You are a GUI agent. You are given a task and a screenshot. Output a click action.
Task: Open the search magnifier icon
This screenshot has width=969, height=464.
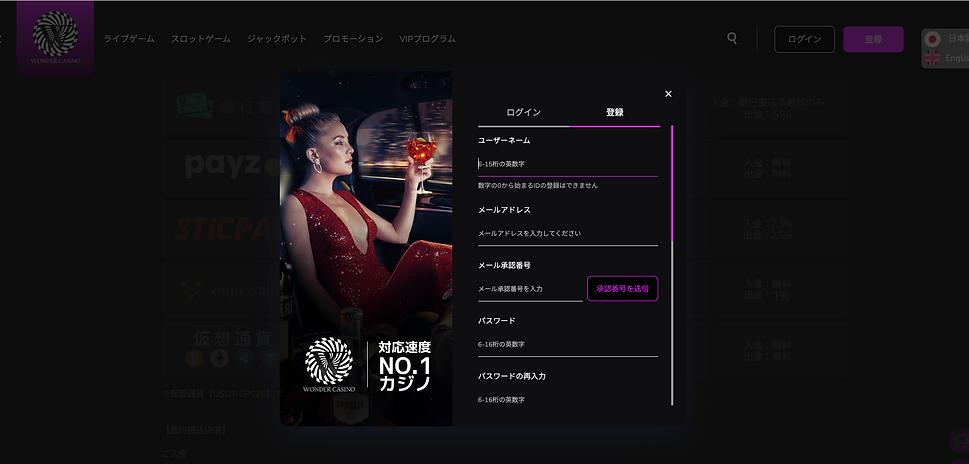(732, 38)
